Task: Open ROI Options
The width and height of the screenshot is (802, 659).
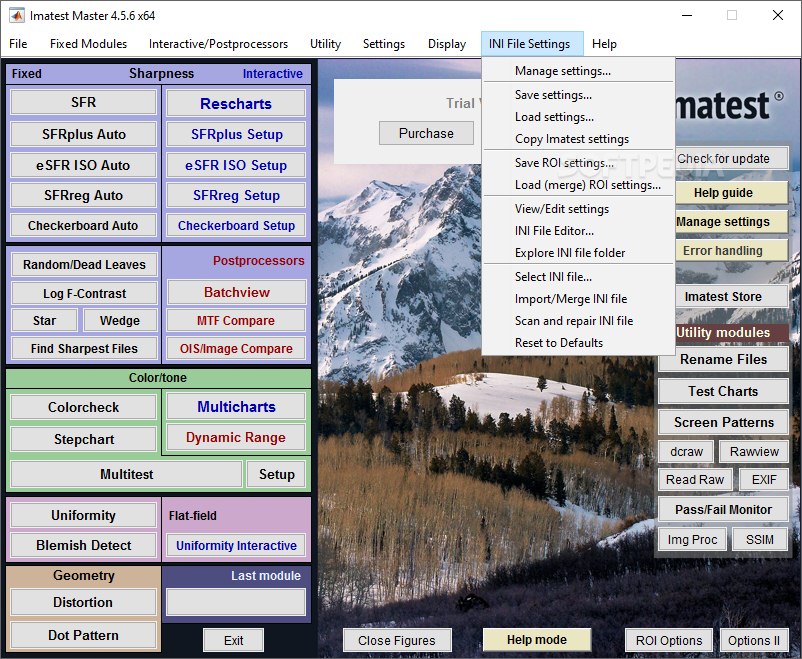Action: (669, 641)
